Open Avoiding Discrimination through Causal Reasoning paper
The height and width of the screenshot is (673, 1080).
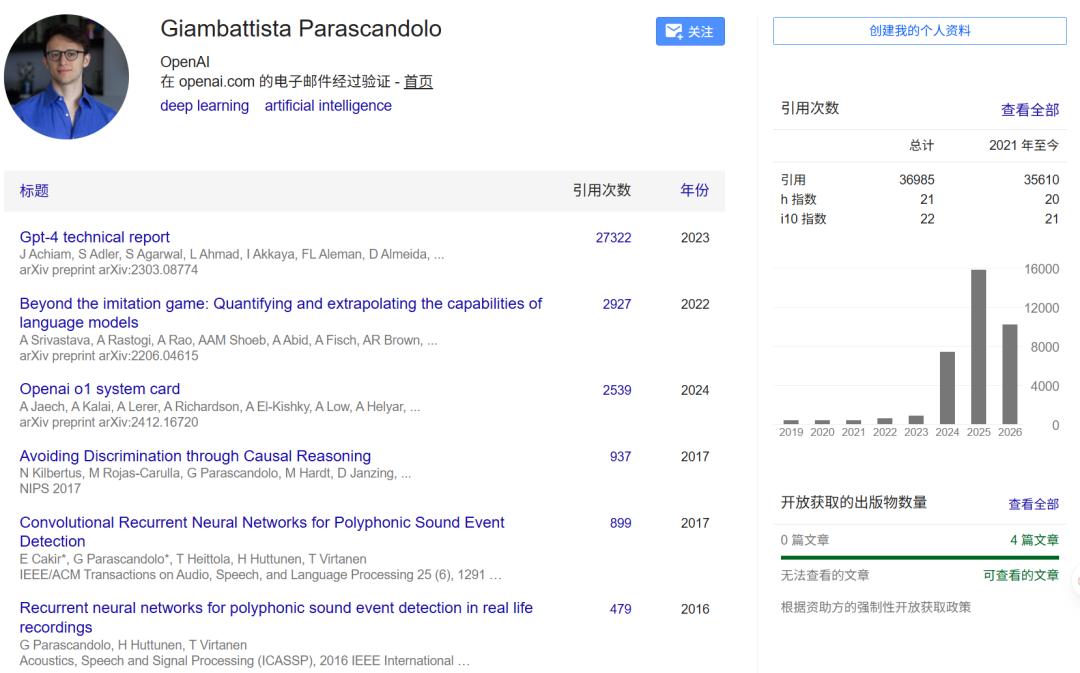pyautogui.click(x=195, y=456)
